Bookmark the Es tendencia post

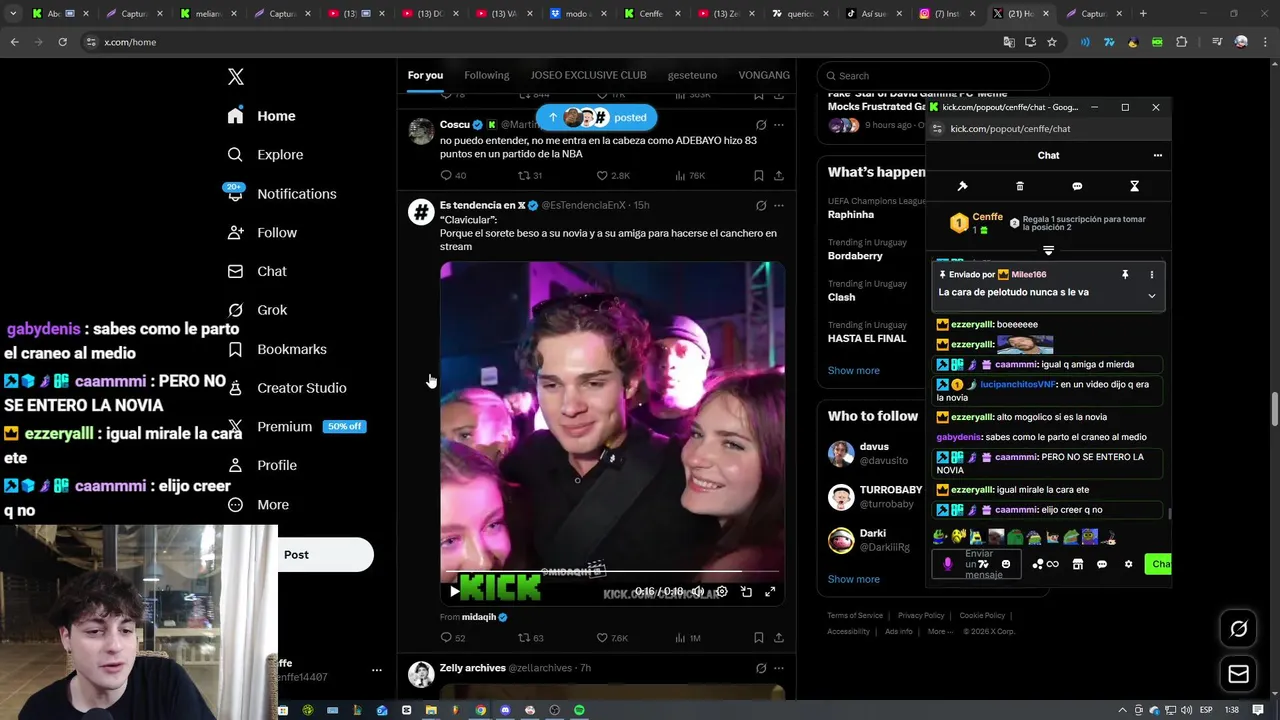758,638
